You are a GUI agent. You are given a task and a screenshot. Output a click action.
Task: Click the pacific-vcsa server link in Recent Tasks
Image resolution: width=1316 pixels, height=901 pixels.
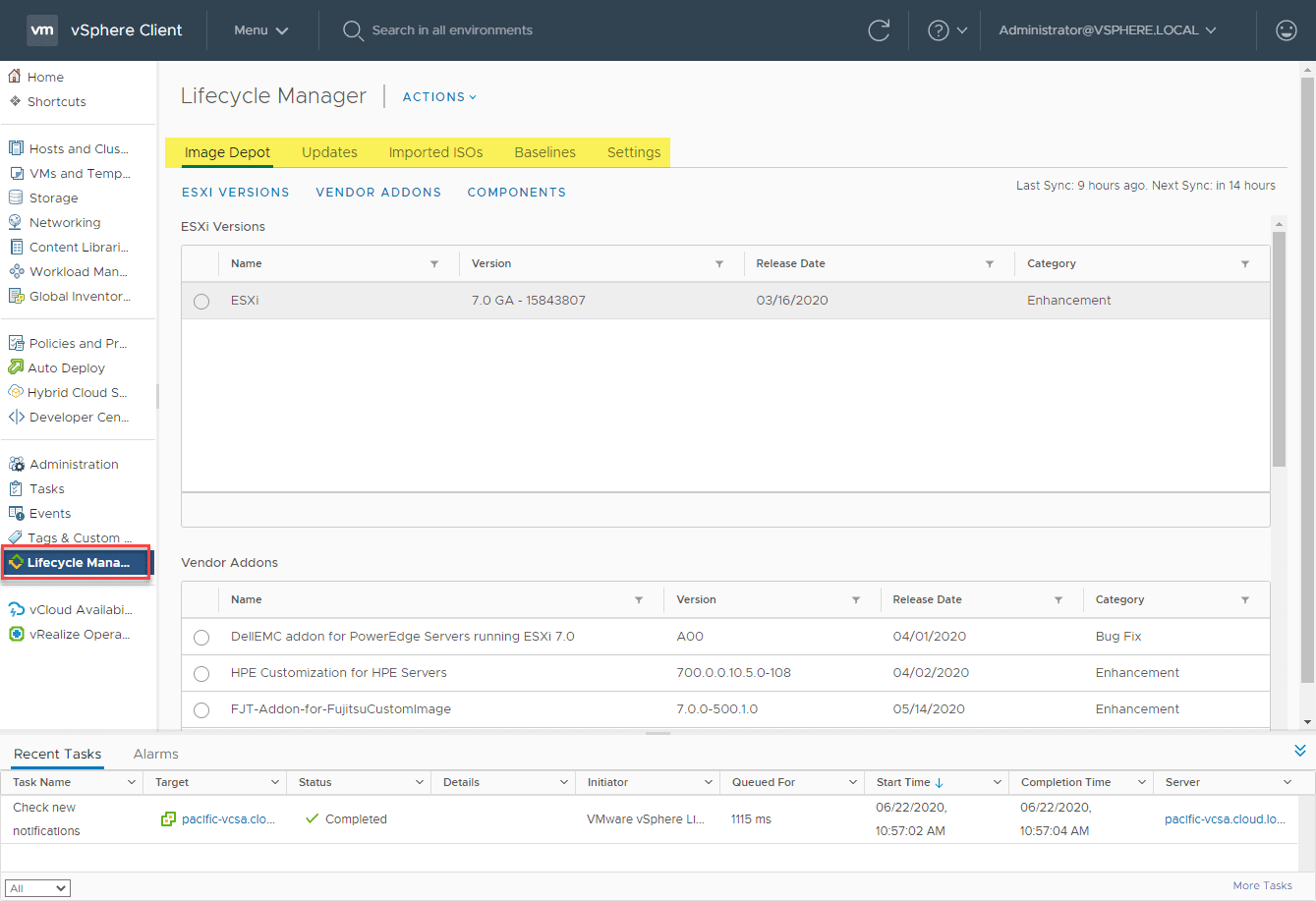tap(1225, 818)
